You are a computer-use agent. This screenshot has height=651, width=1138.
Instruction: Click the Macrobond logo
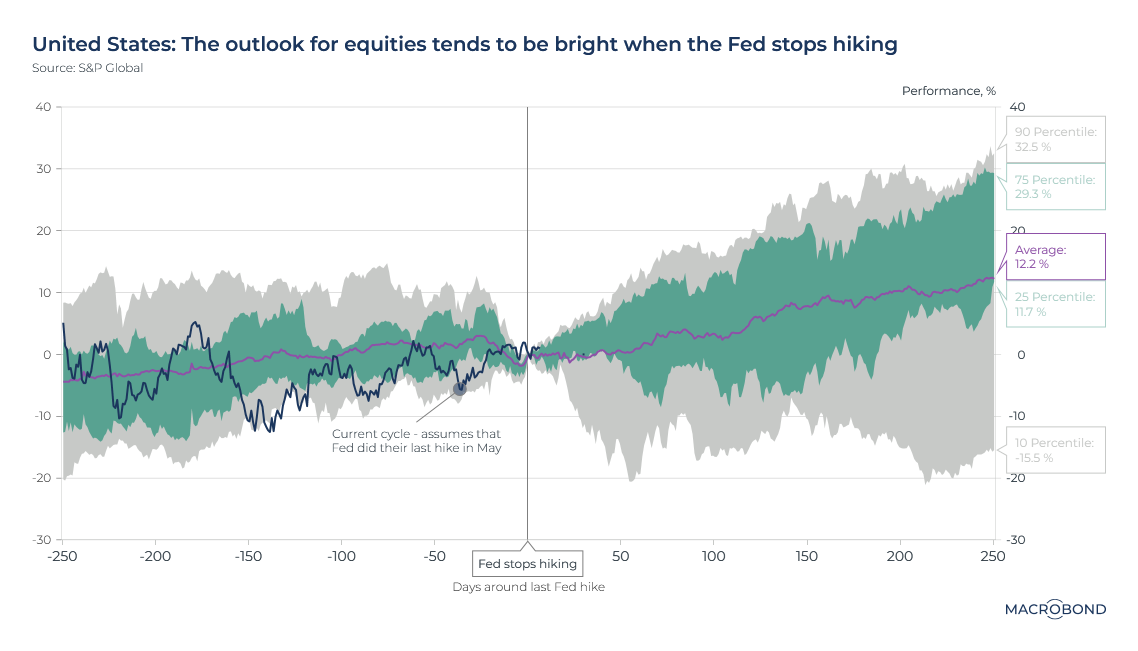click(x=1055, y=610)
